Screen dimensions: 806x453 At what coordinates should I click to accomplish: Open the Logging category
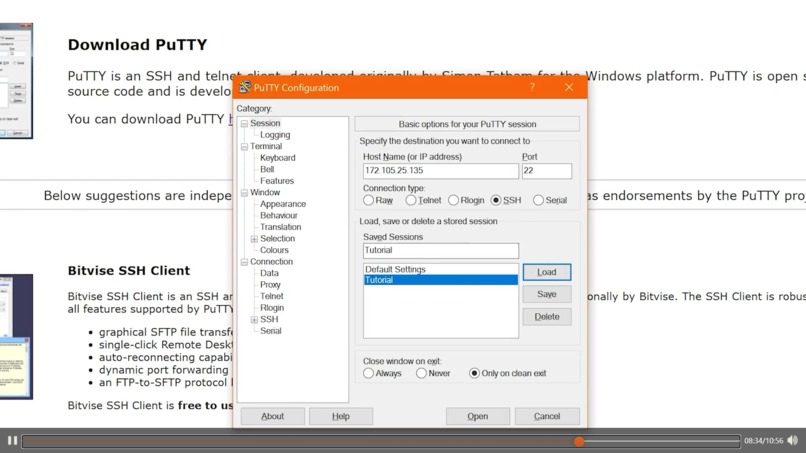[275, 135]
